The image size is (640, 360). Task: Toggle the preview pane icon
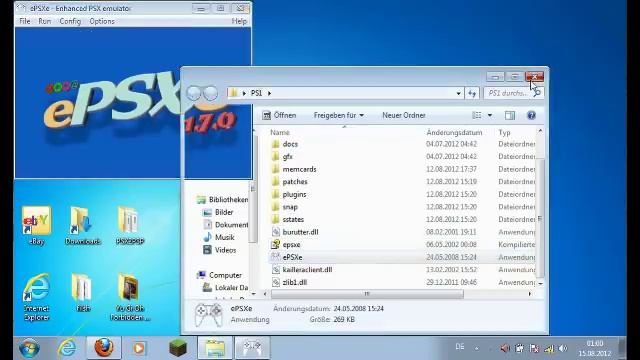click(510, 116)
